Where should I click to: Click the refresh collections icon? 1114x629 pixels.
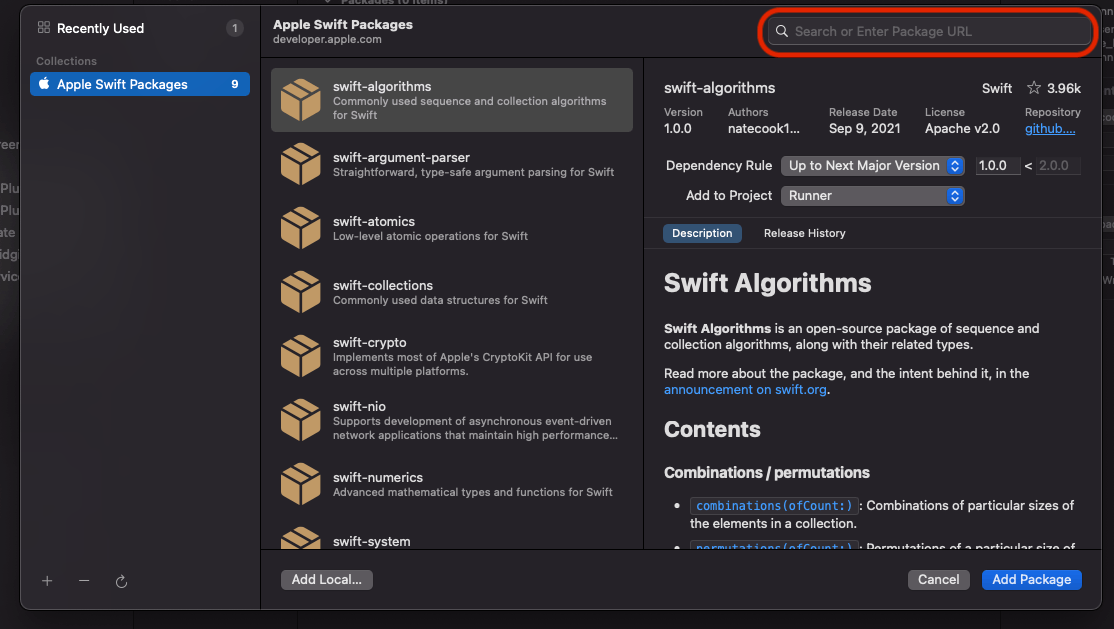point(121,581)
